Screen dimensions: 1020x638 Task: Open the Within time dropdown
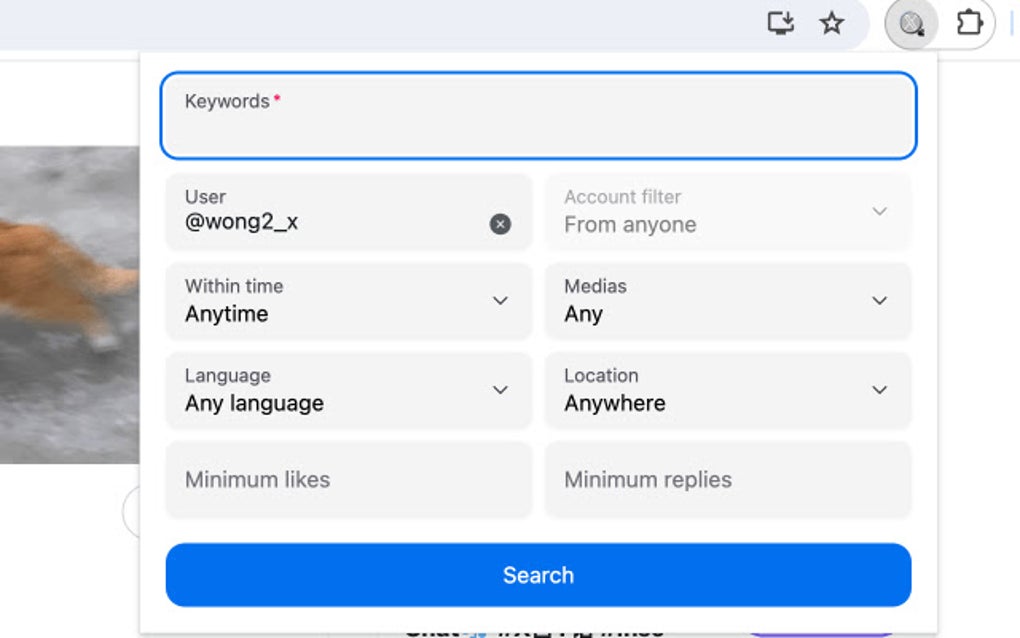pyautogui.click(x=348, y=301)
